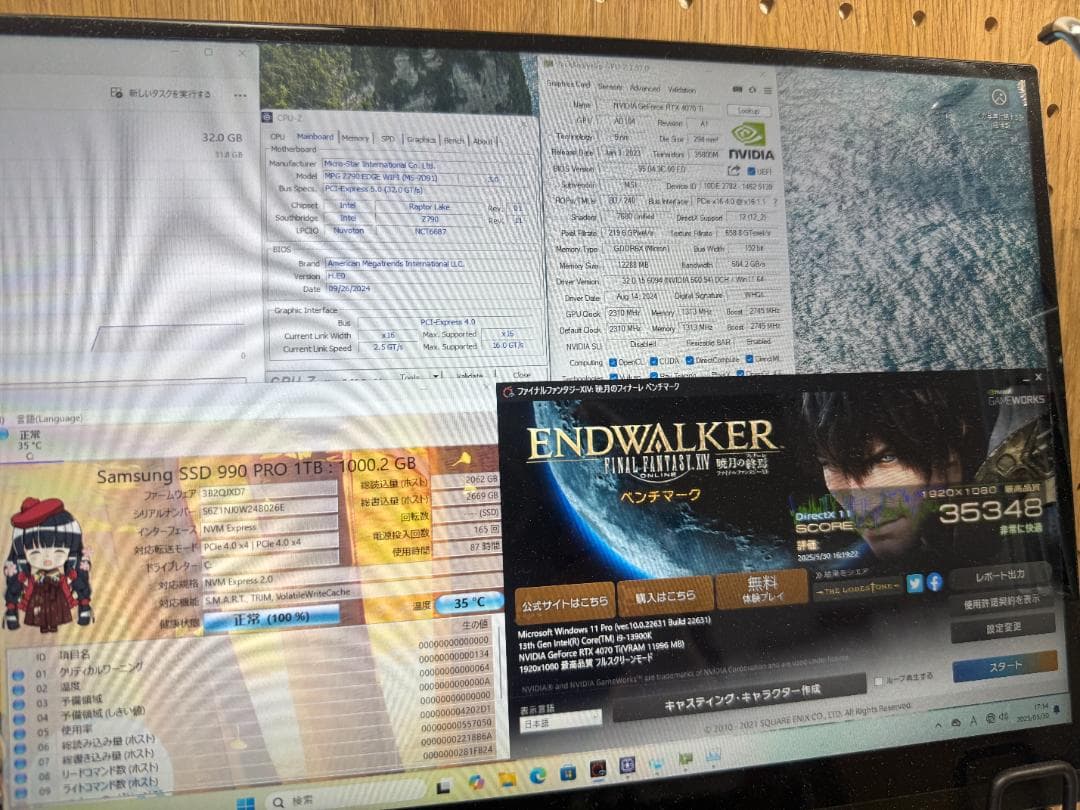Click the Windows Start button
The image size is (1080, 810).
click(x=244, y=802)
